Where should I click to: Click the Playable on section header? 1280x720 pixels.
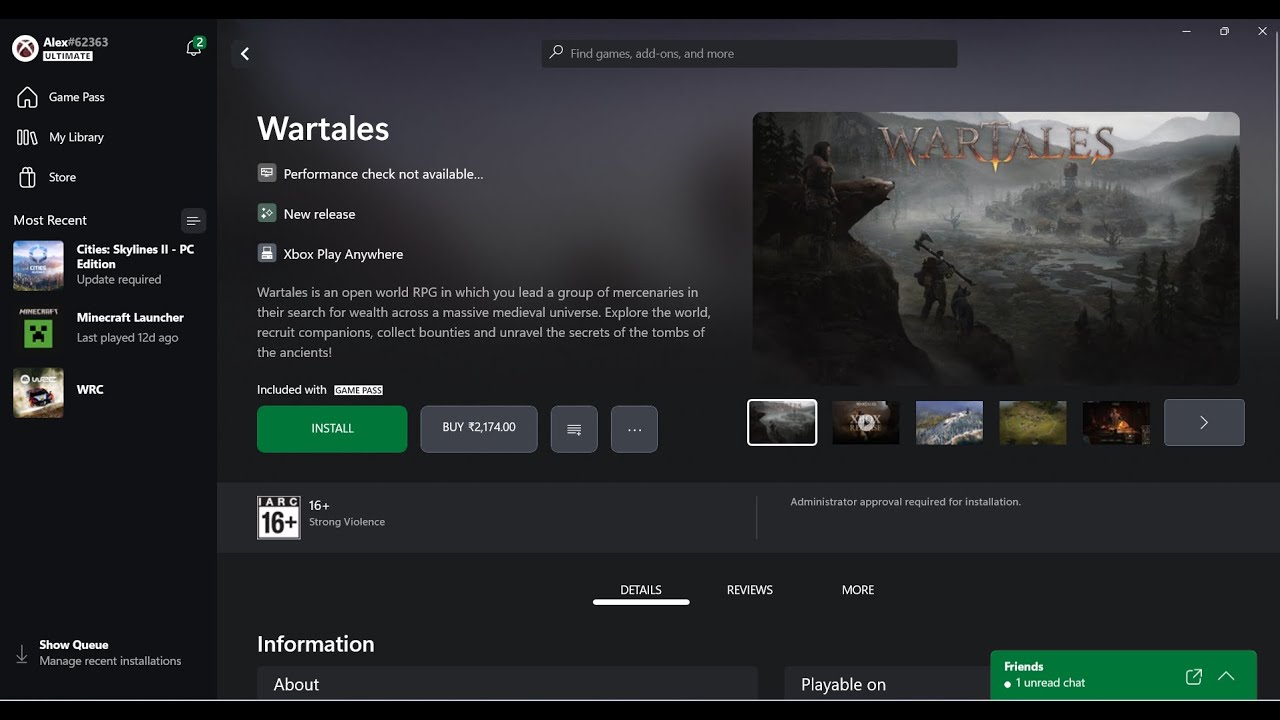coord(843,685)
